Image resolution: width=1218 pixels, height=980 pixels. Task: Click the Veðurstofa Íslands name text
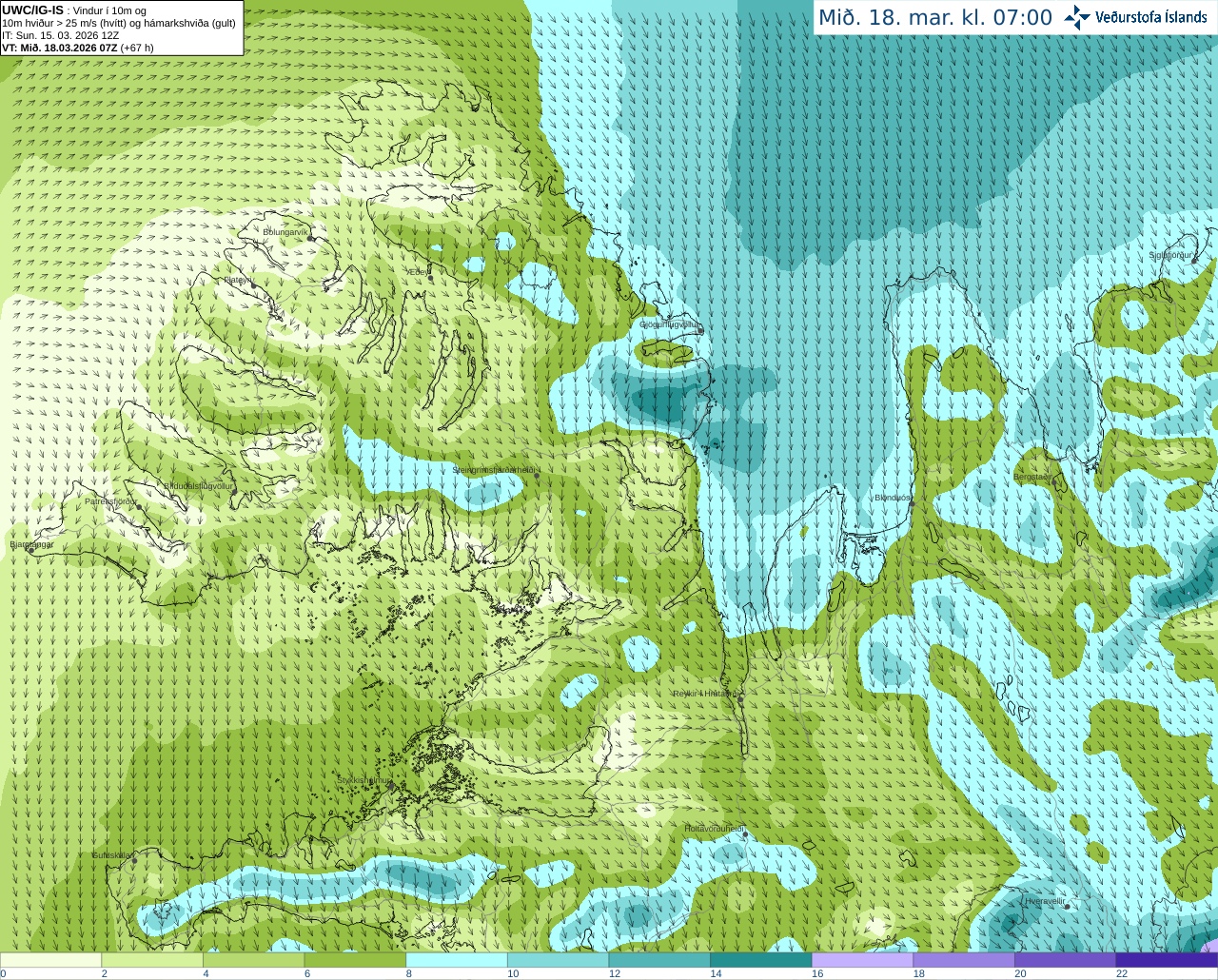[1151, 17]
